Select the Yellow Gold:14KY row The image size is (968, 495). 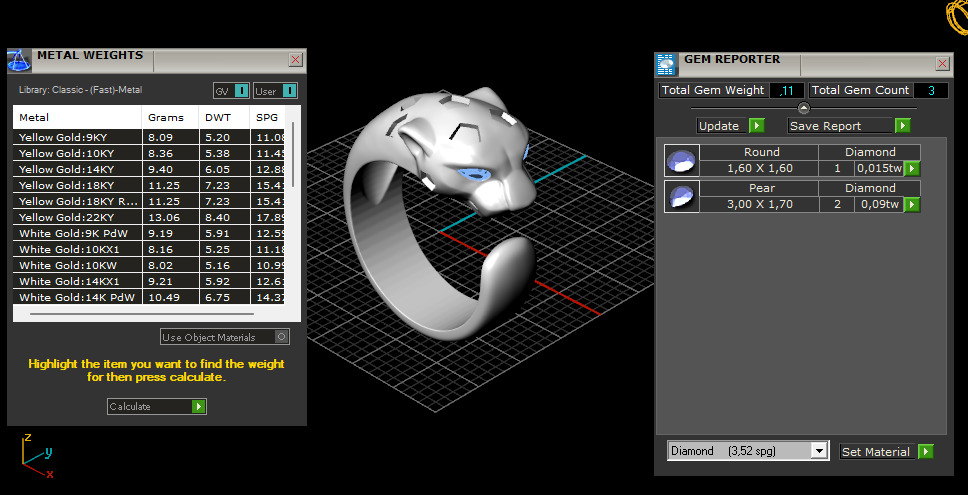tap(149, 169)
